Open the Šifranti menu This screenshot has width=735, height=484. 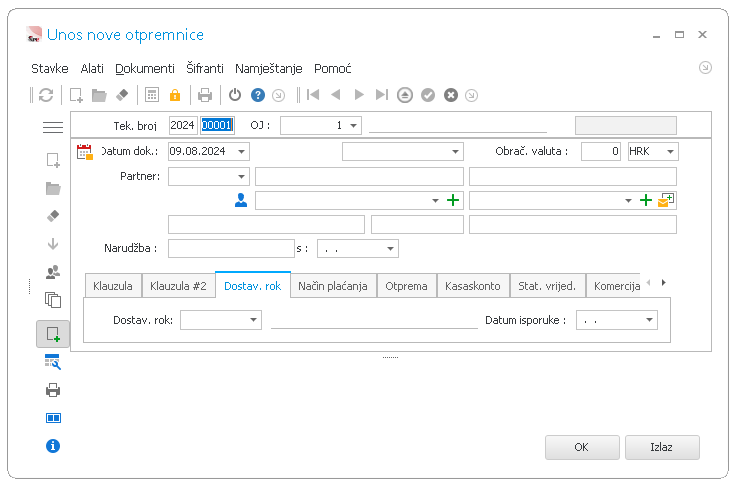coord(205,68)
